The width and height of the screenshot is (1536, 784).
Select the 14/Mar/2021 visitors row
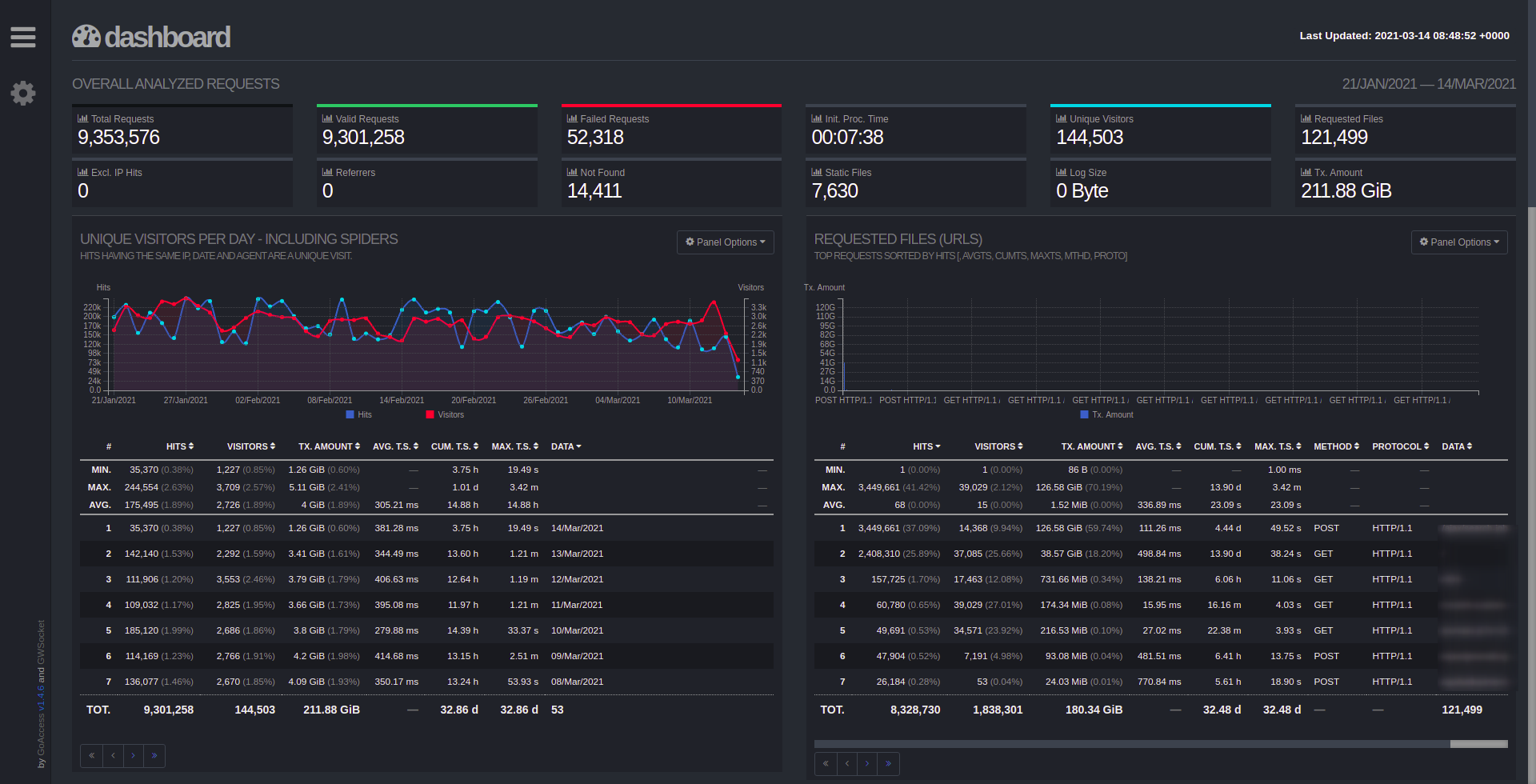(x=426, y=528)
